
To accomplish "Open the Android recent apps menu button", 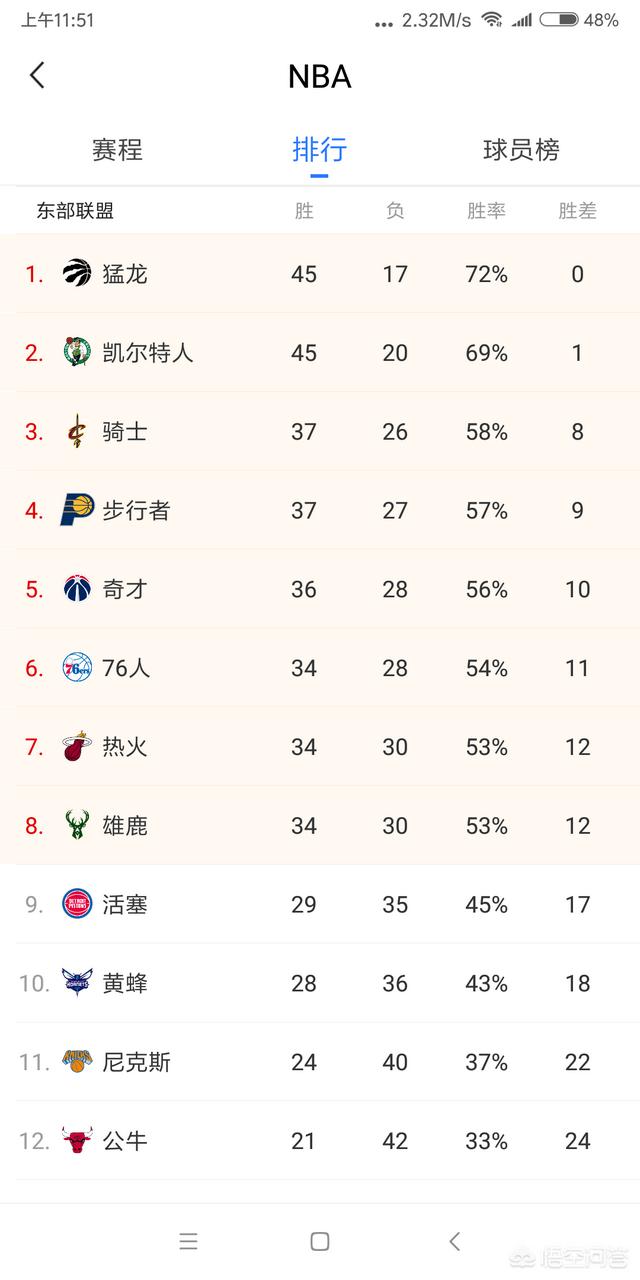I will coord(188,1242).
